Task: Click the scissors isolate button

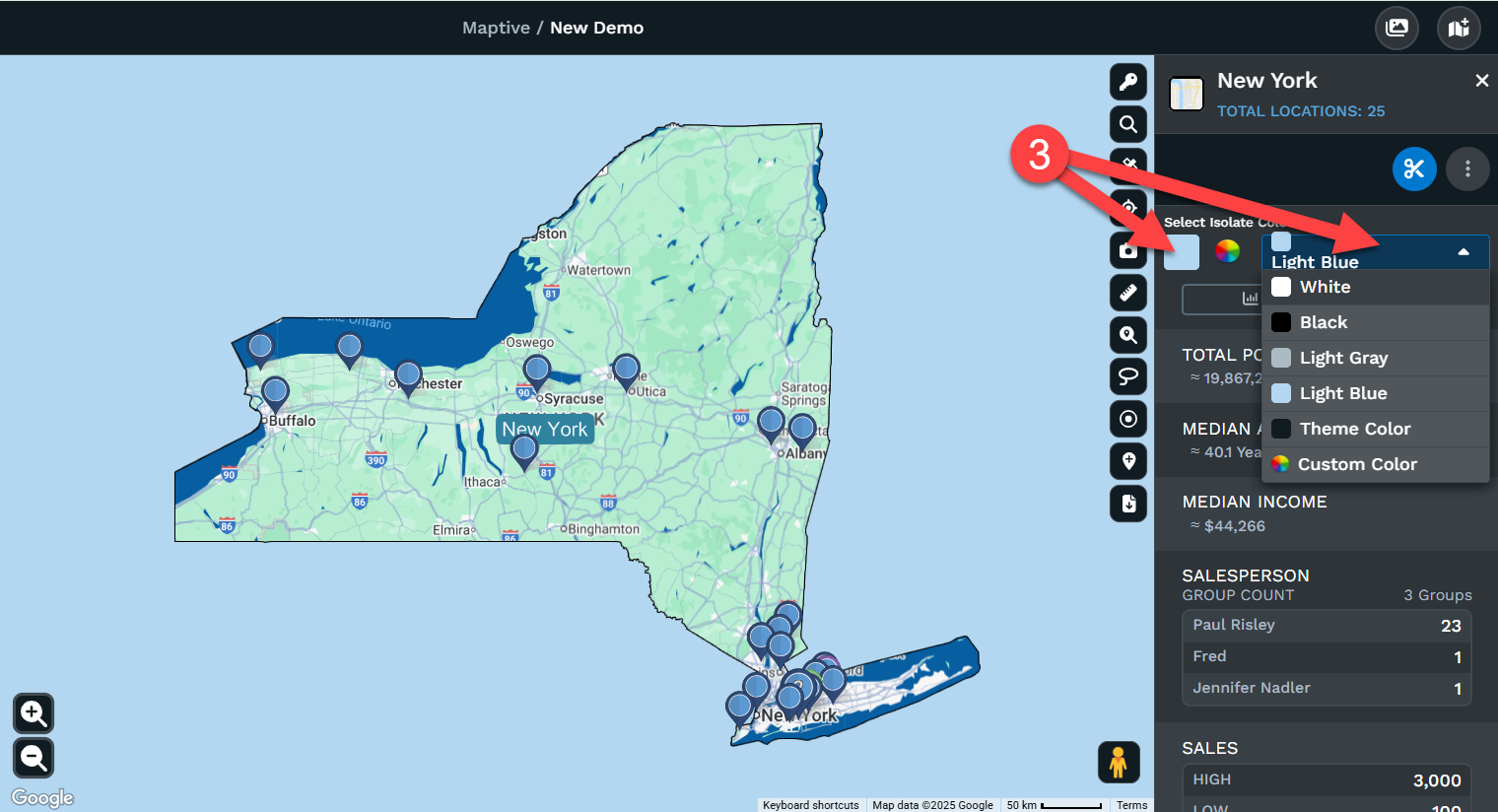Action: (x=1414, y=169)
